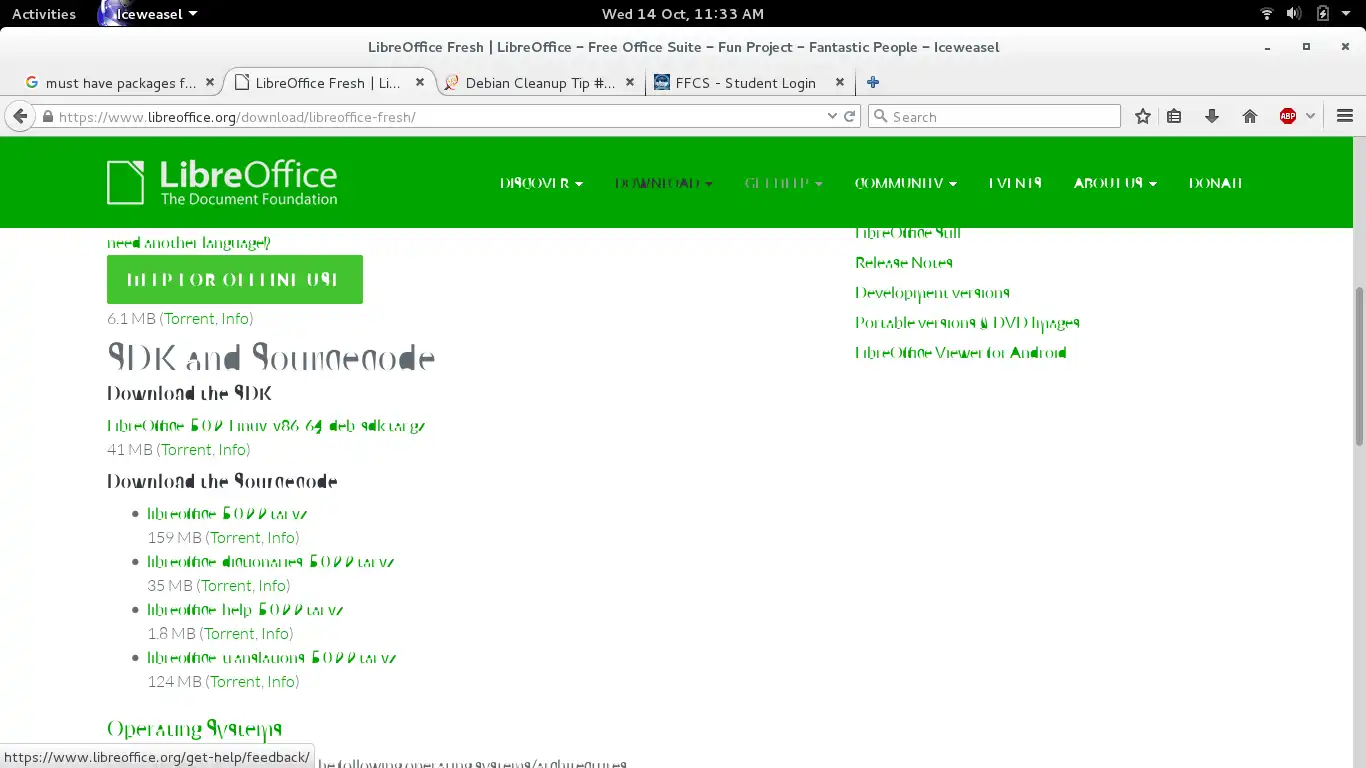The height and width of the screenshot is (768, 1366).
Task: Download libreoffice-dictionaries tar.xz link
Action: tap(271, 562)
